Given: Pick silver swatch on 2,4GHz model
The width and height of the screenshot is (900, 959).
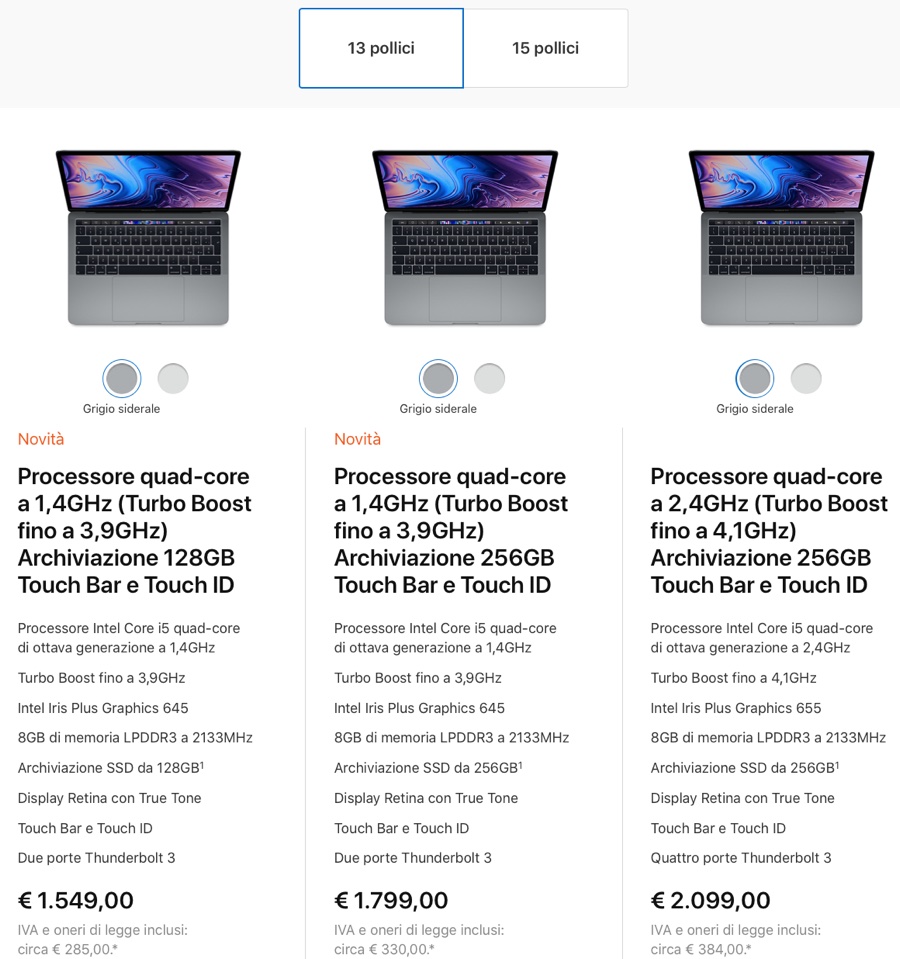Looking at the screenshot, I should pos(806,379).
